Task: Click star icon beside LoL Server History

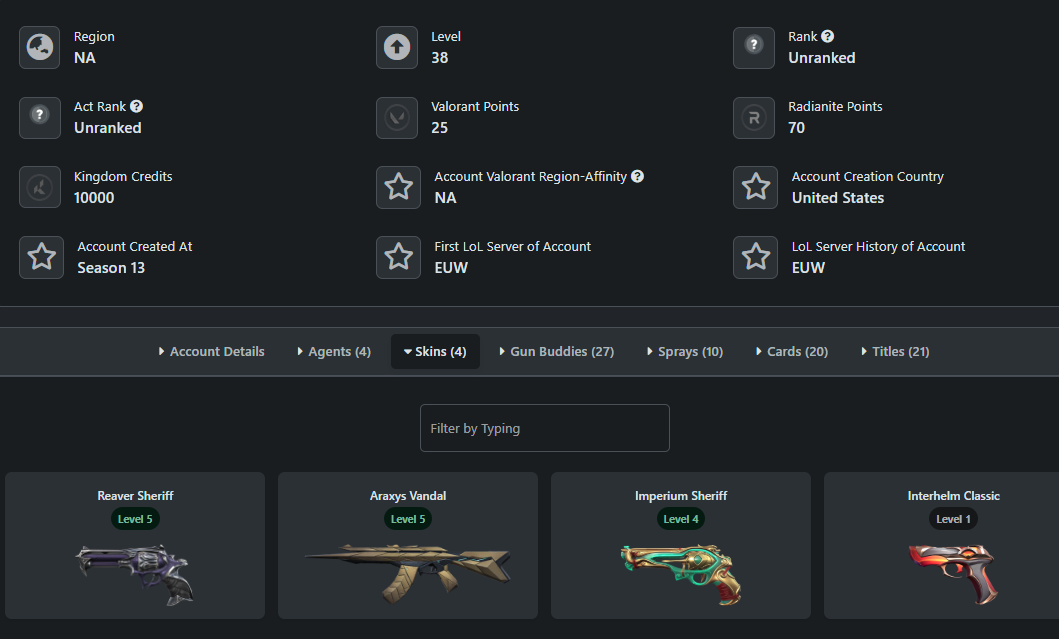Action: click(756, 257)
